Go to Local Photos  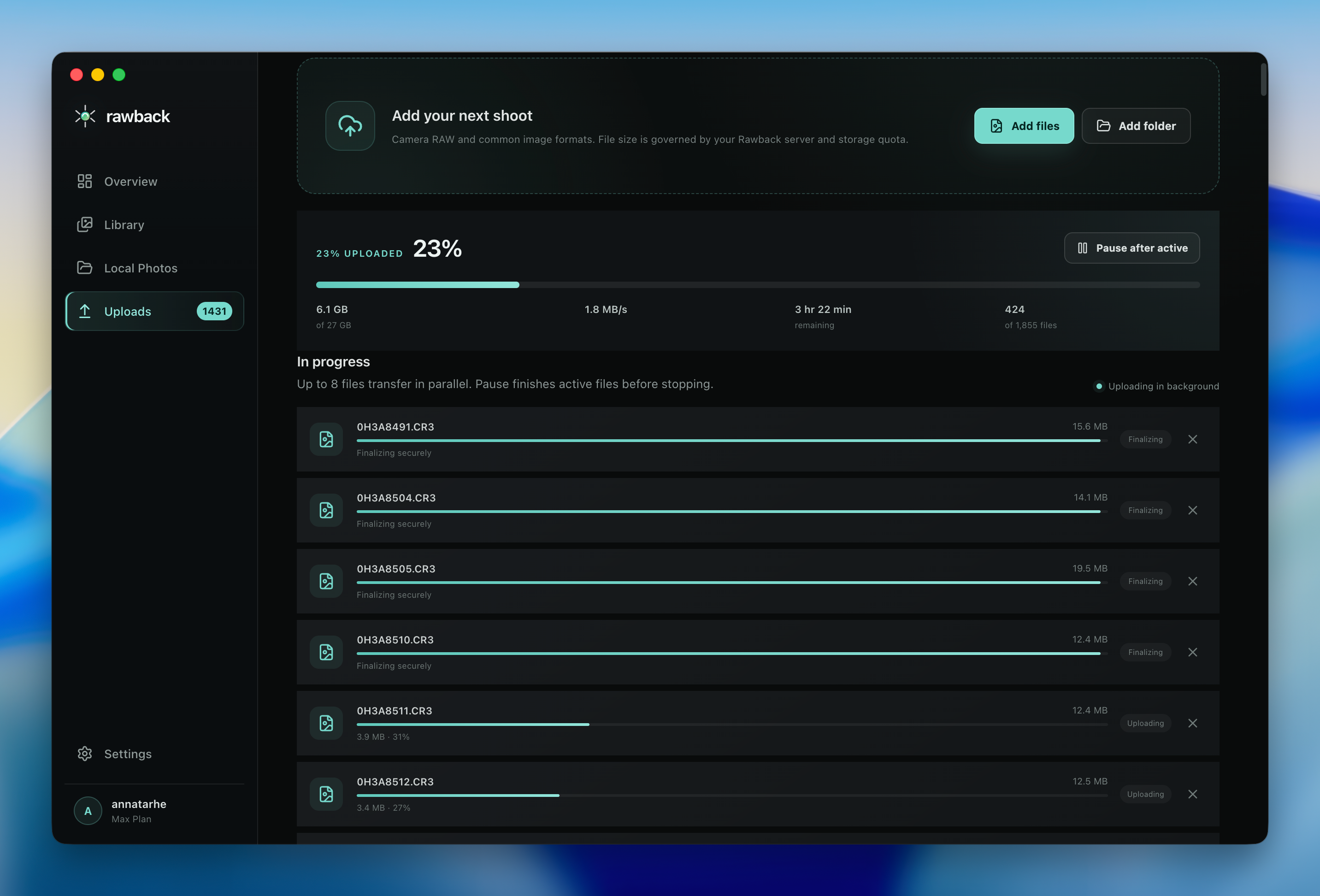[x=154, y=268]
